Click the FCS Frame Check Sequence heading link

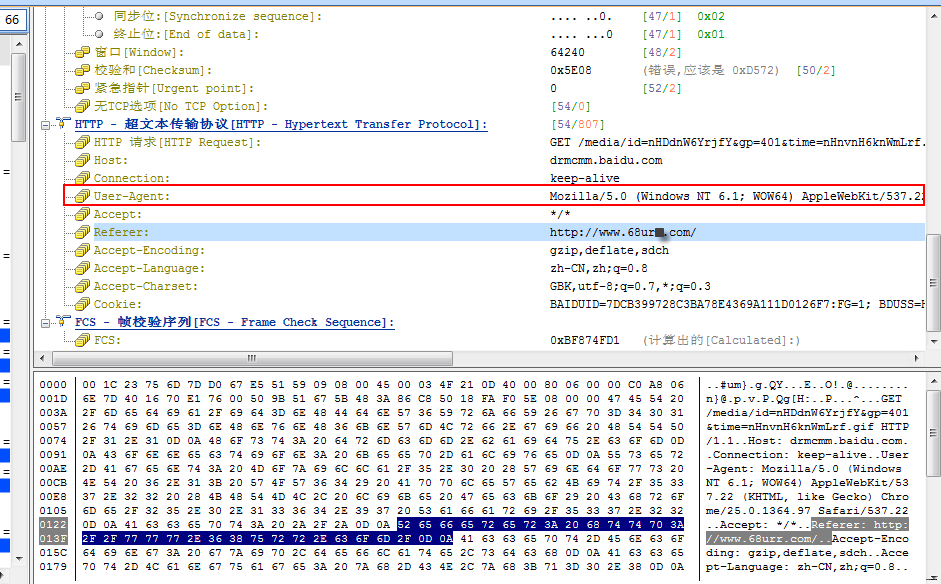(234, 322)
